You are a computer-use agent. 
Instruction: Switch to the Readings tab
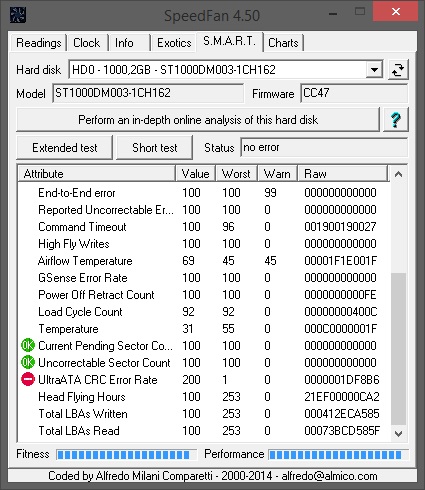[39, 43]
